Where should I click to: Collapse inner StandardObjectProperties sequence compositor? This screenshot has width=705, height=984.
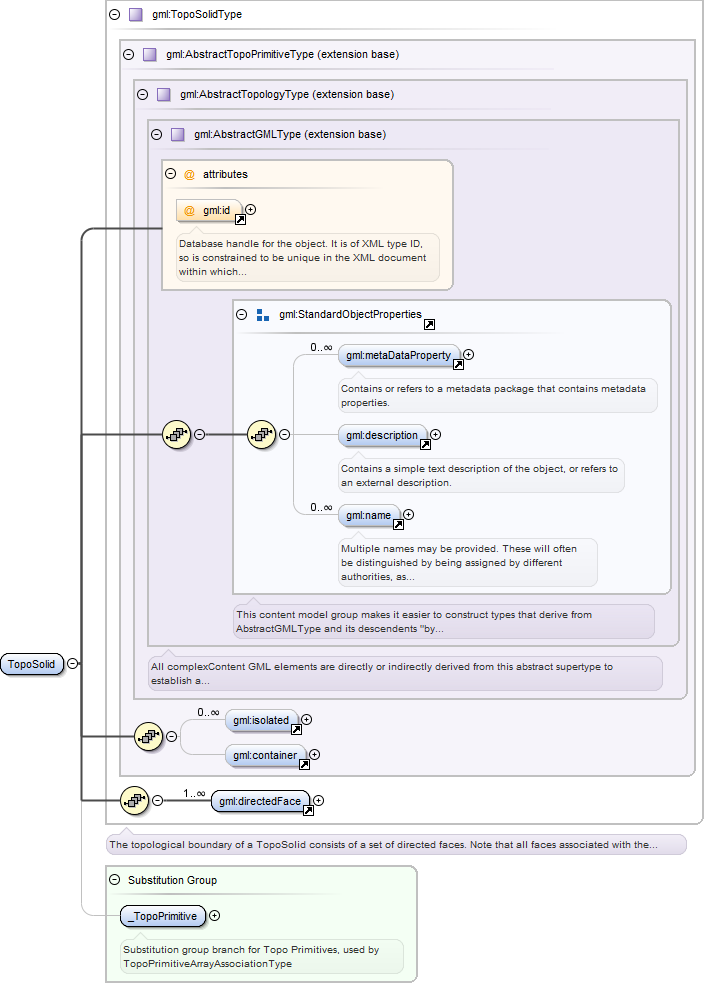(284, 434)
